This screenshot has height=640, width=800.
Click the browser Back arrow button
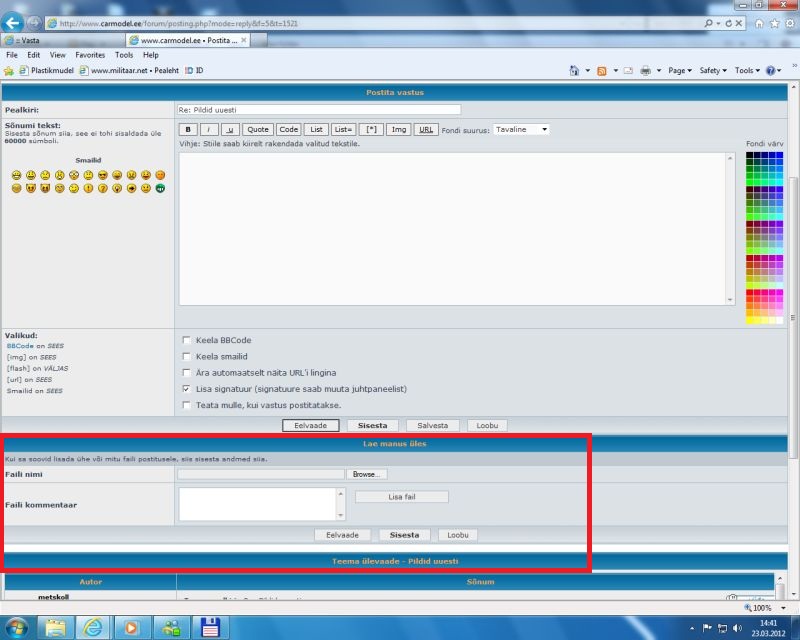click(14, 22)
